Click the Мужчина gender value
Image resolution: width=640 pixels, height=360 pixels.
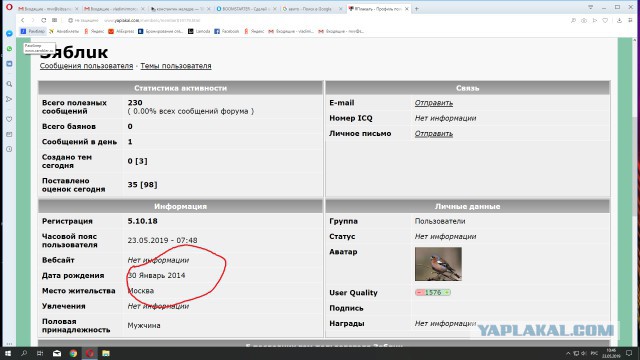coord(144,325)
